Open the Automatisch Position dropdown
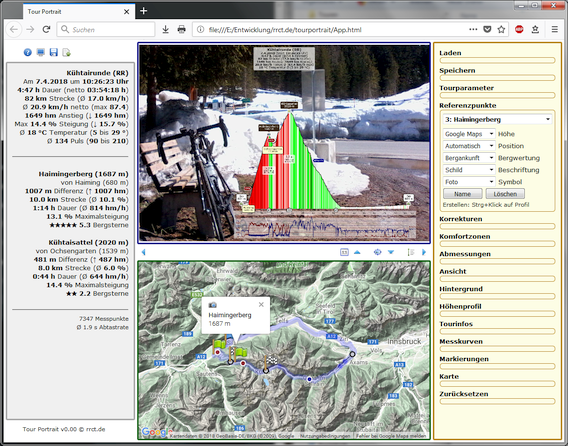Image resolution: width=568 pixels, height=446 pixels. 469,146
